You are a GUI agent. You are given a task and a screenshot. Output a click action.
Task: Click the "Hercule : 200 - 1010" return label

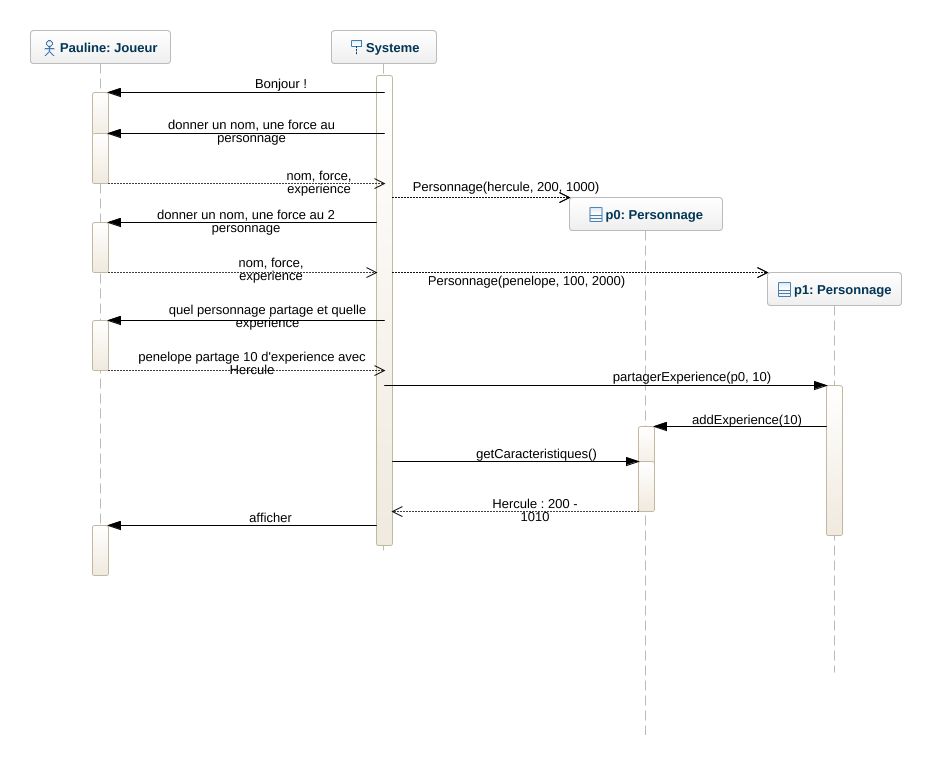pos(534,510)
